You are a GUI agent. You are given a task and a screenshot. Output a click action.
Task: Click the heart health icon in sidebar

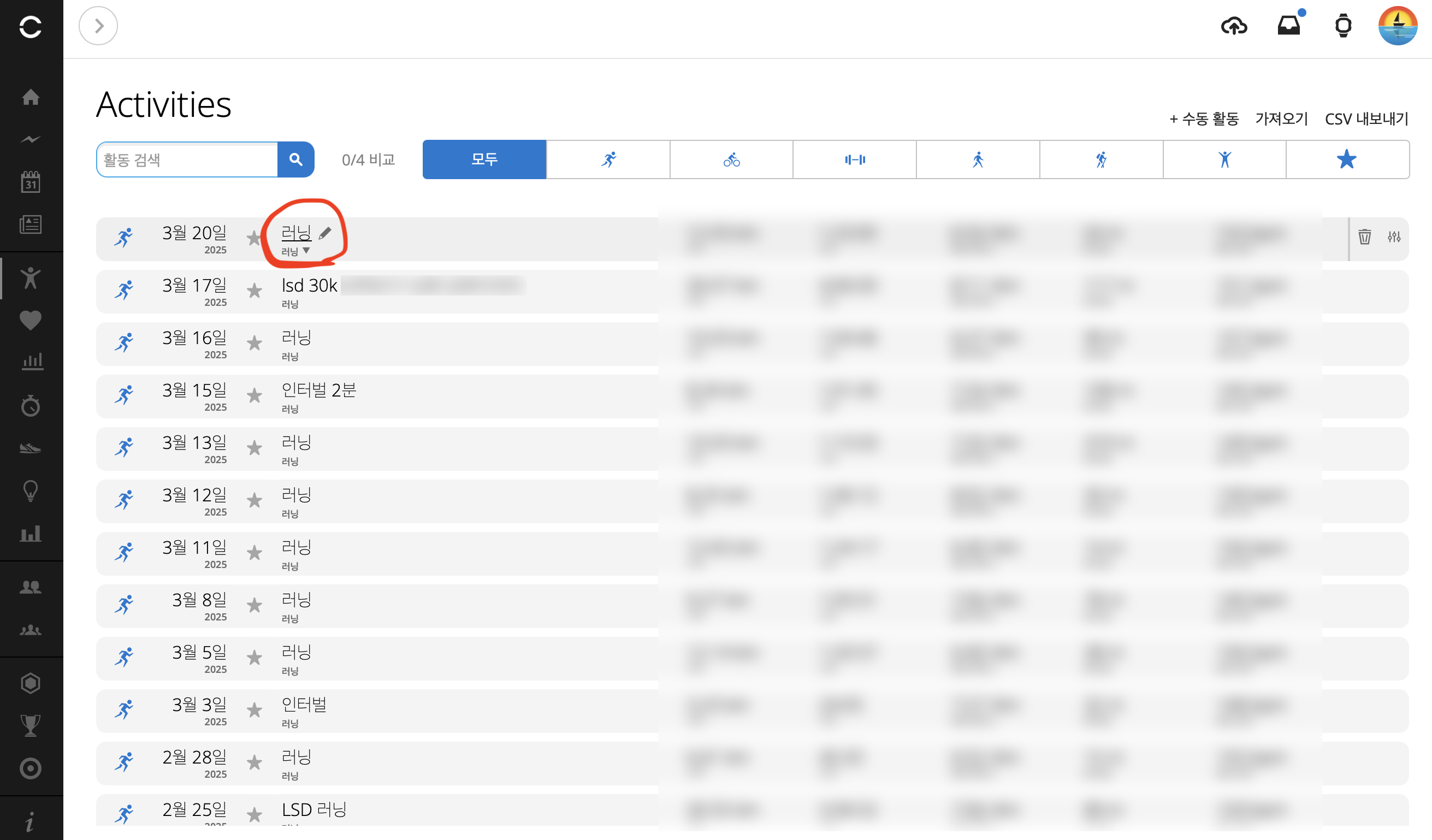pos(31,321)
